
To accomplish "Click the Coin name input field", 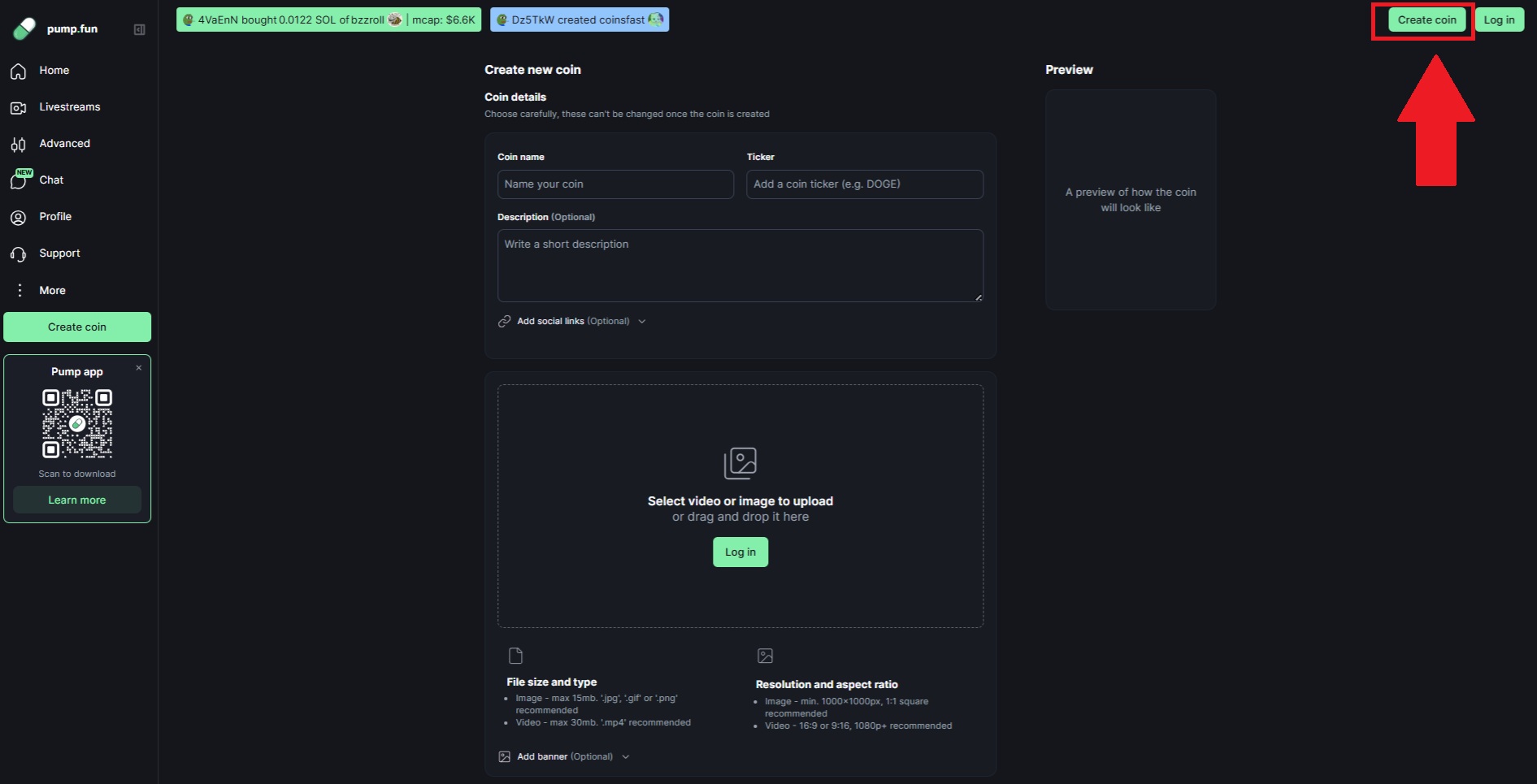I will point(615,184).
